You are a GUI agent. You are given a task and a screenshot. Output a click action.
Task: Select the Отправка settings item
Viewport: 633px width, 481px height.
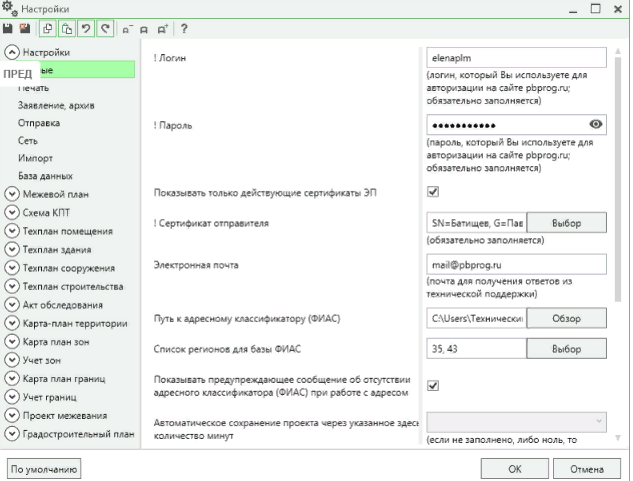39,123
